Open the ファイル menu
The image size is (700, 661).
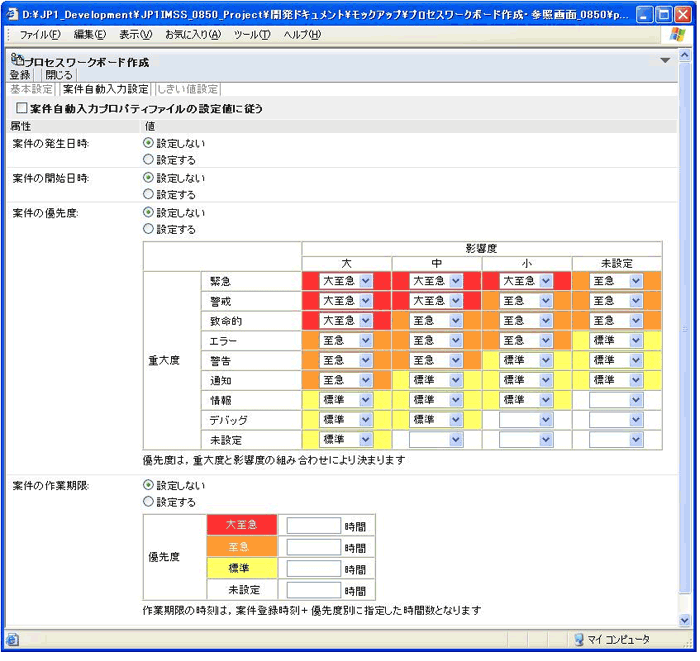pyautogui.click(x=40, y=35)
